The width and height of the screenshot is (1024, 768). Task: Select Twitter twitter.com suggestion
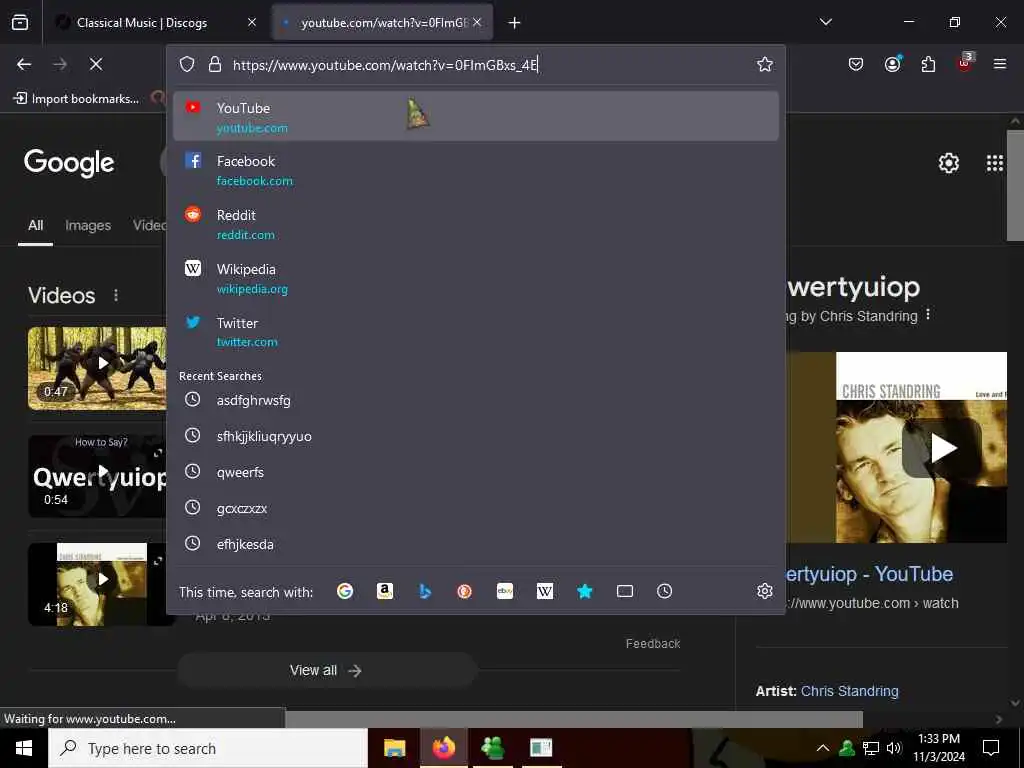(x=475, y=332)
